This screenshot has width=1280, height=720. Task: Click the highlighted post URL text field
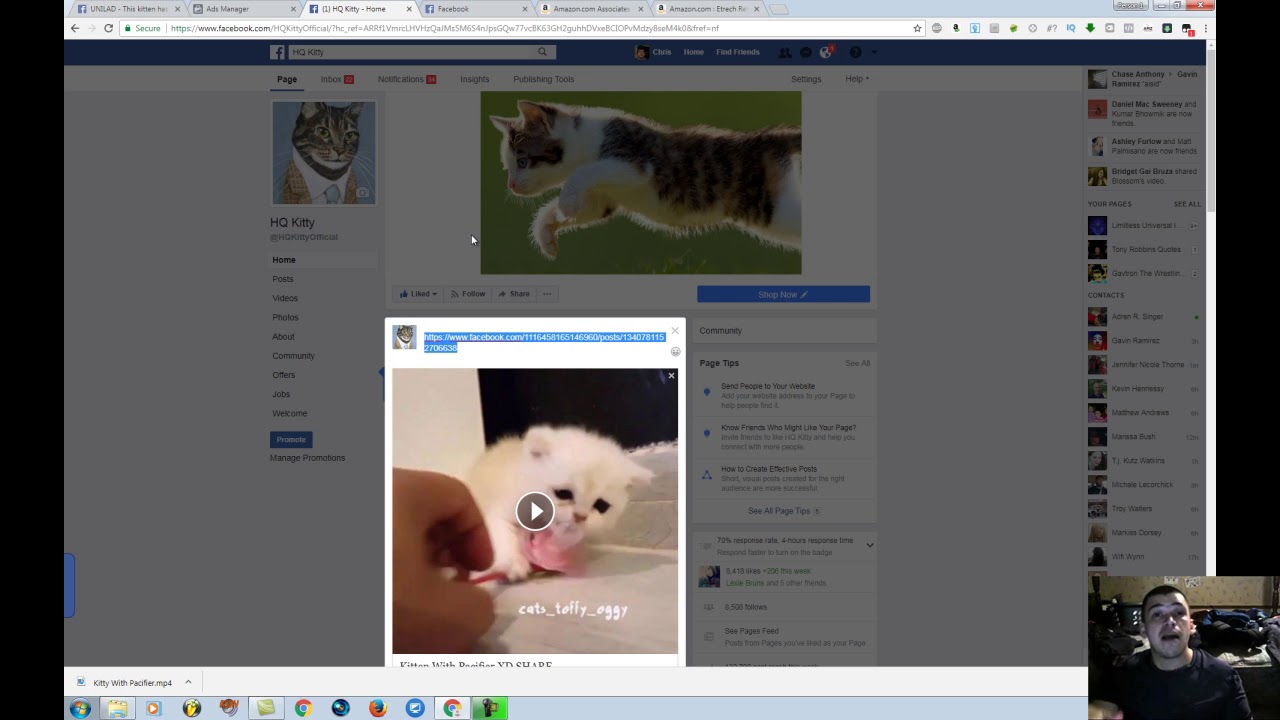click(544, 342)
